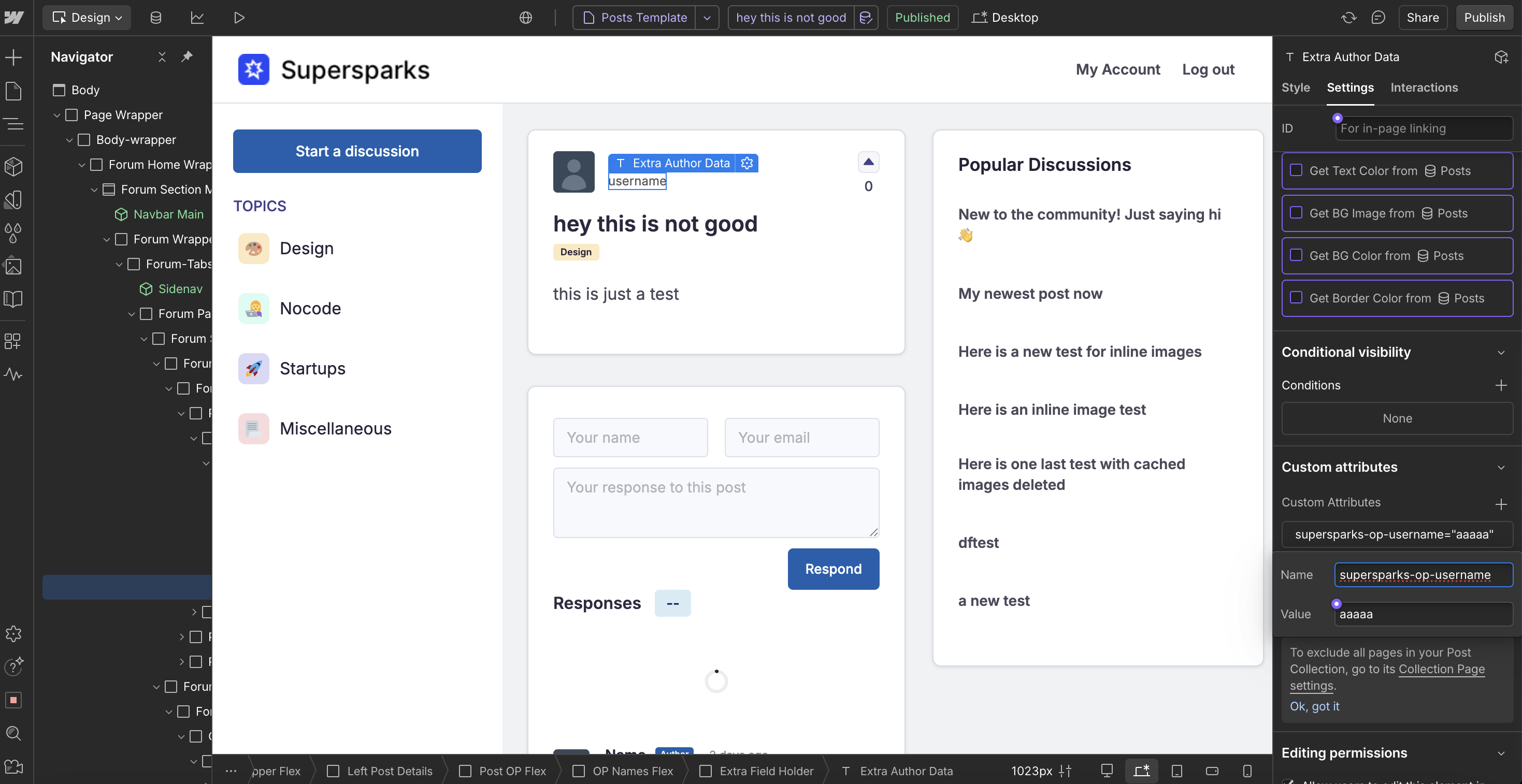Click the custom attribute Value field
This screenshot has width=1522, height=784.
(1423, 615)
